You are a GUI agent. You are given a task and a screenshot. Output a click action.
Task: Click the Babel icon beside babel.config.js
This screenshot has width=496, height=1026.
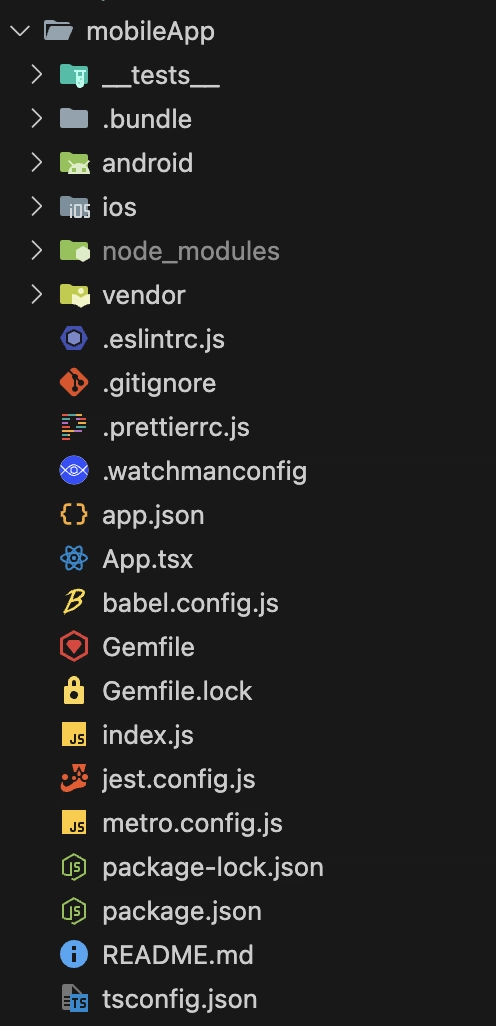tap(74, 603)
